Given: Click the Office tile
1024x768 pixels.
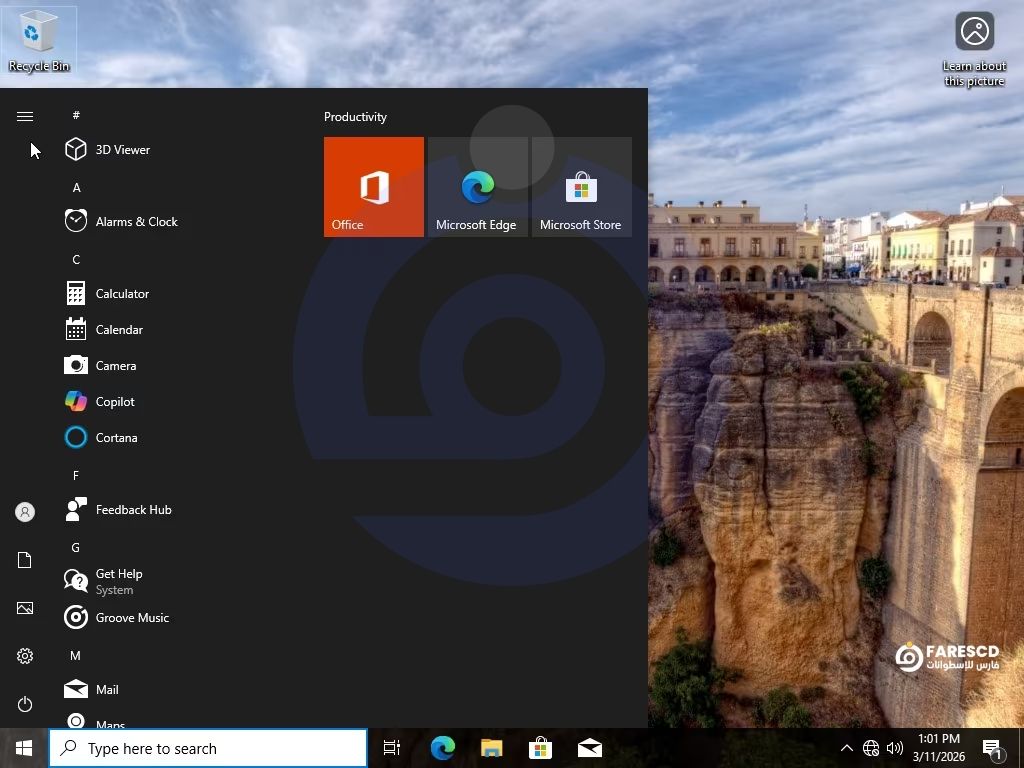Looking at the screenshot, I should click(x=374, y=187).
